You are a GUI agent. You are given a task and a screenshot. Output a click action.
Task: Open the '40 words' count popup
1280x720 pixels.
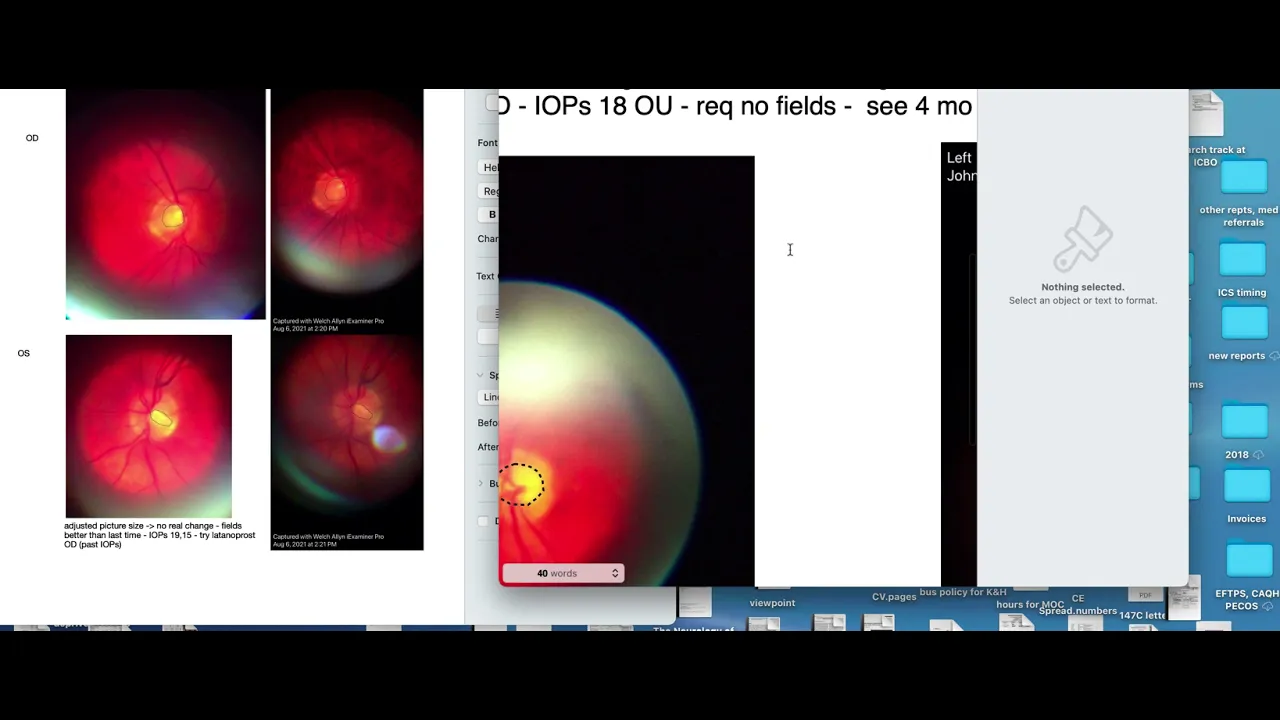coord(563,573)
